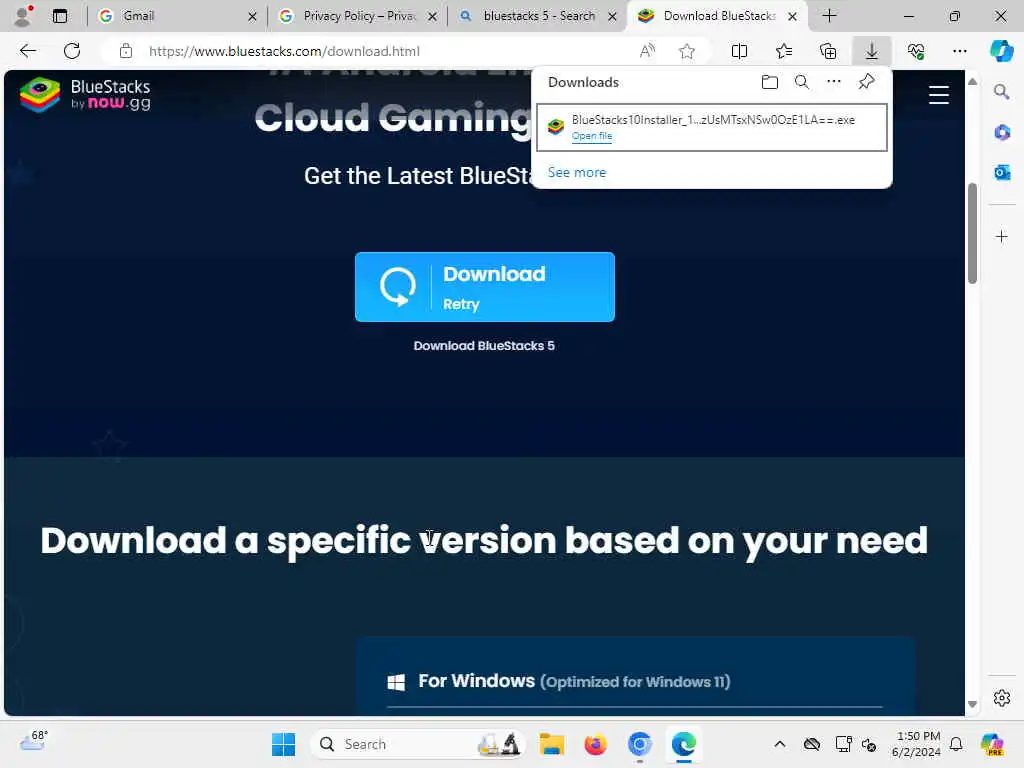Add this page to favorites star
Image resolution: width=1024 pixels, height=768 pixels.
(686, 51)
